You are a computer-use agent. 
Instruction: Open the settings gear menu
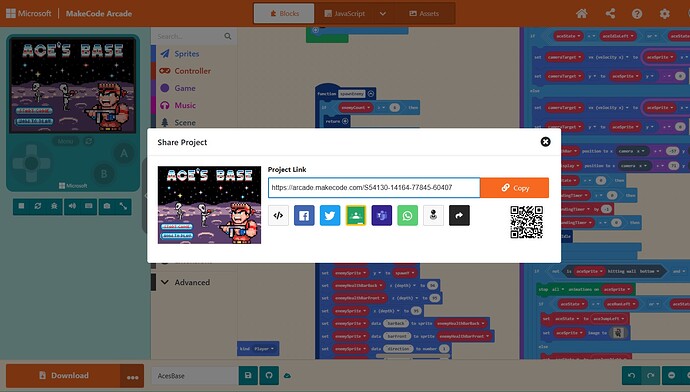coord(664,14)
